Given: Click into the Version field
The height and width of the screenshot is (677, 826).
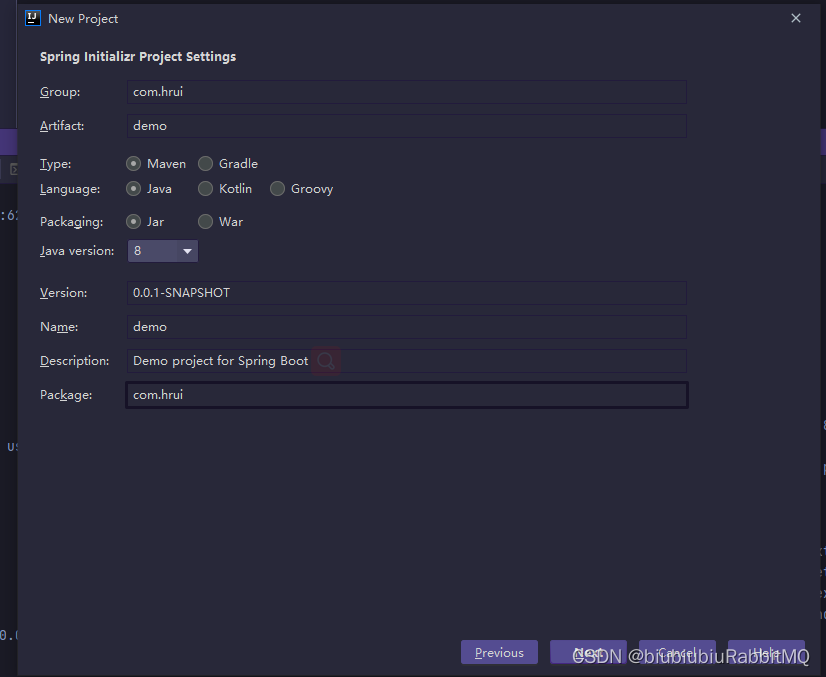Looking at the screenshot, I should point(407,293).
